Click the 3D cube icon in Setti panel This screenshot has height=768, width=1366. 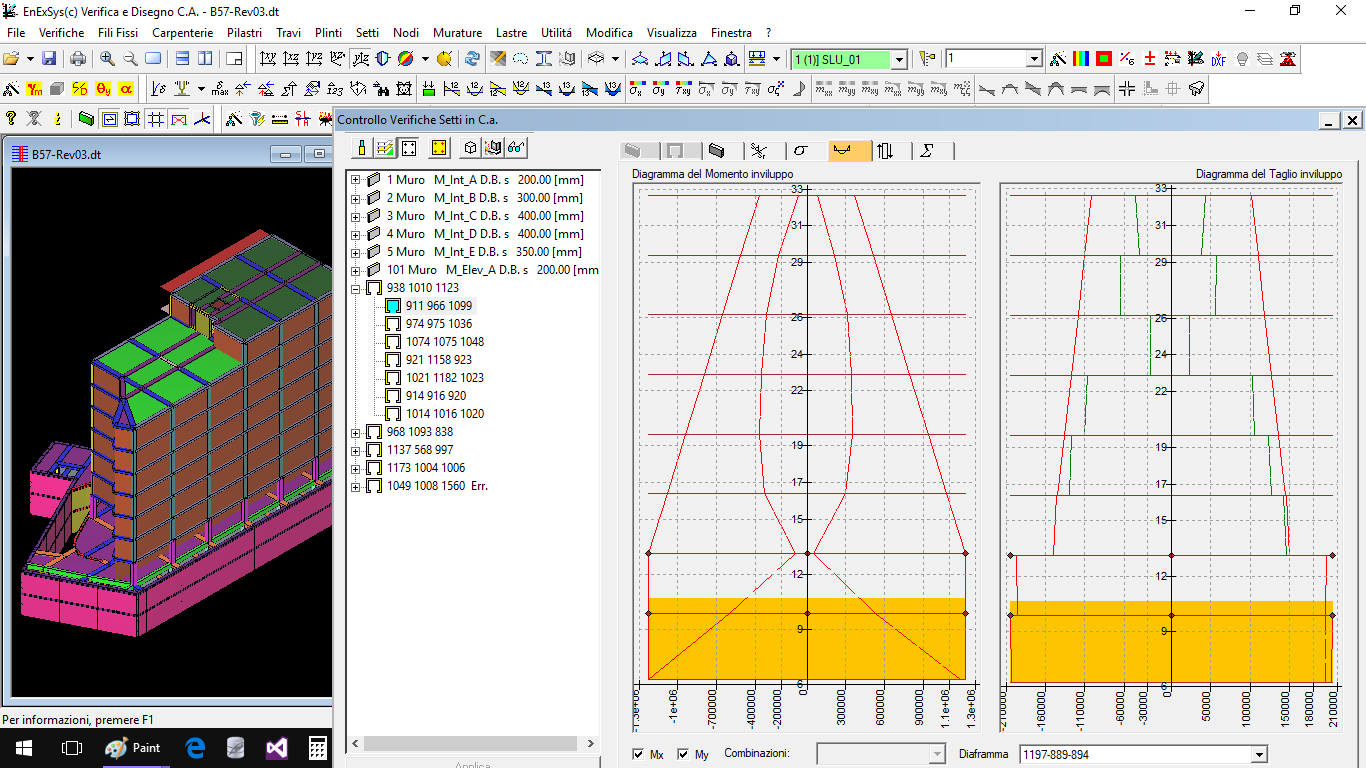[470, 148]
